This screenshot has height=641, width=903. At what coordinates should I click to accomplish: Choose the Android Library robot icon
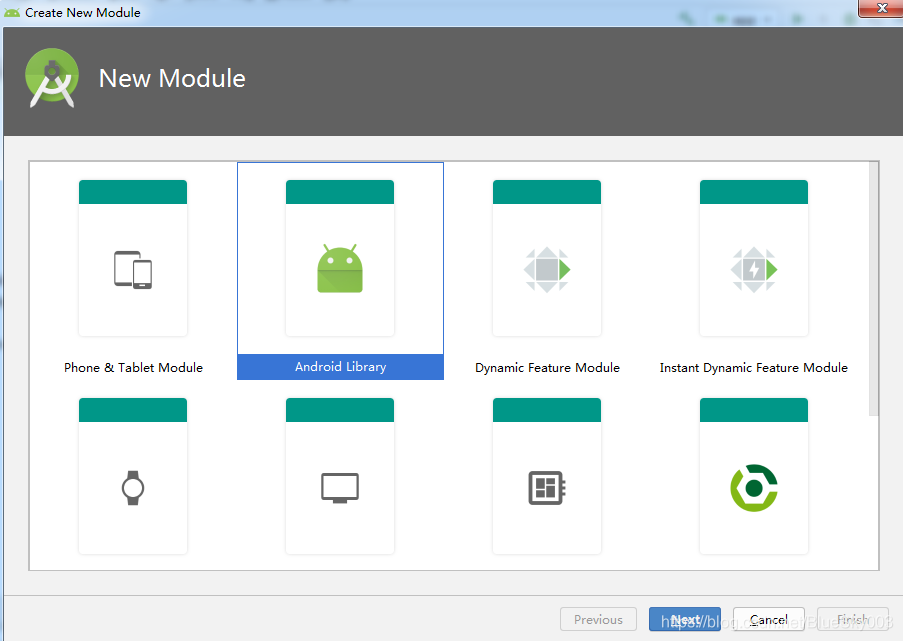pyautogui.click(x=340, y=268)
